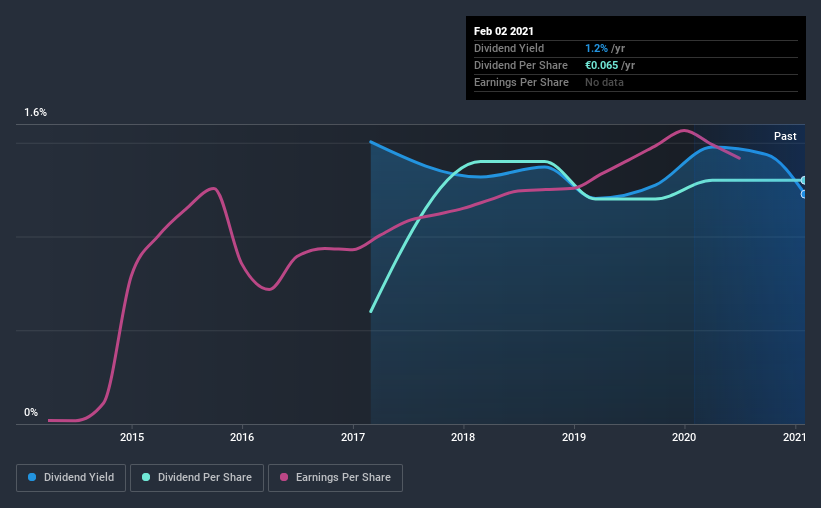Select the Dividend Per Share endpoint marker

coord(803,180)
